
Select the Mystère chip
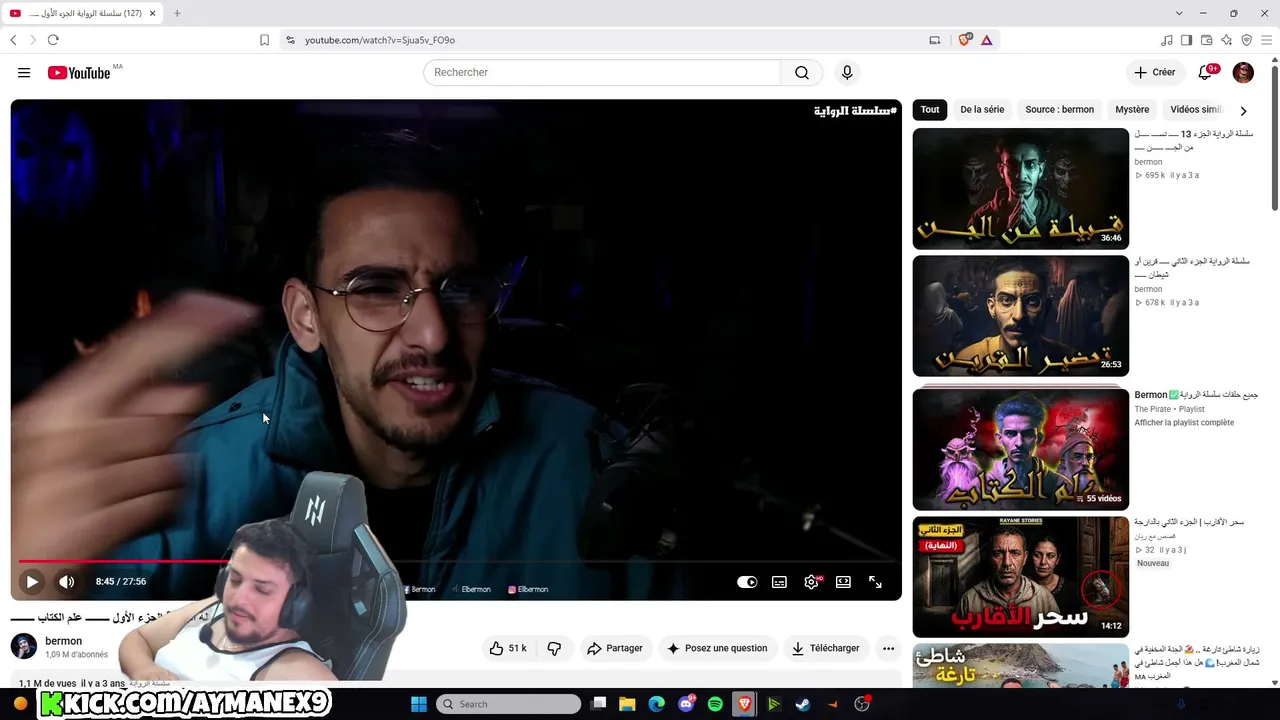tap(1132, 110)
